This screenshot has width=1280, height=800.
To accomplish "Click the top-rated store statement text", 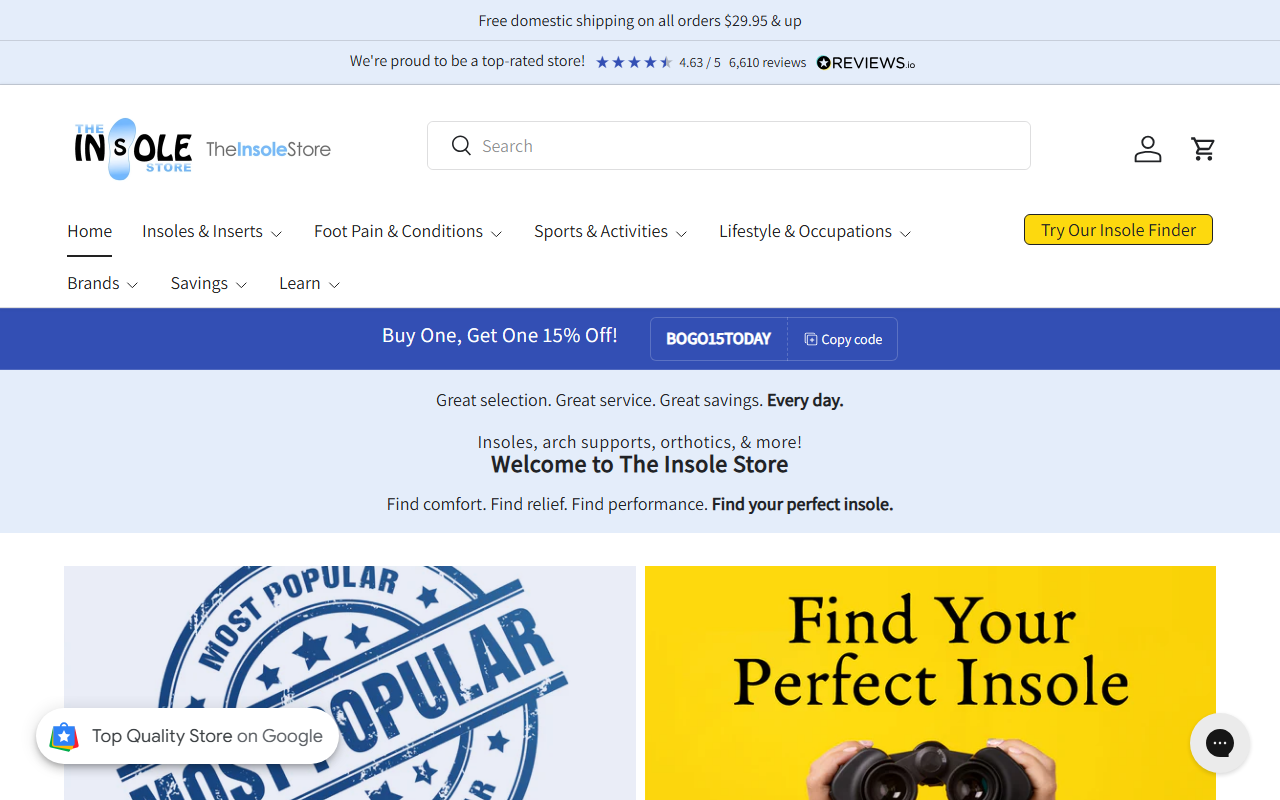I will pyautogui.click(x=467, y=61).
